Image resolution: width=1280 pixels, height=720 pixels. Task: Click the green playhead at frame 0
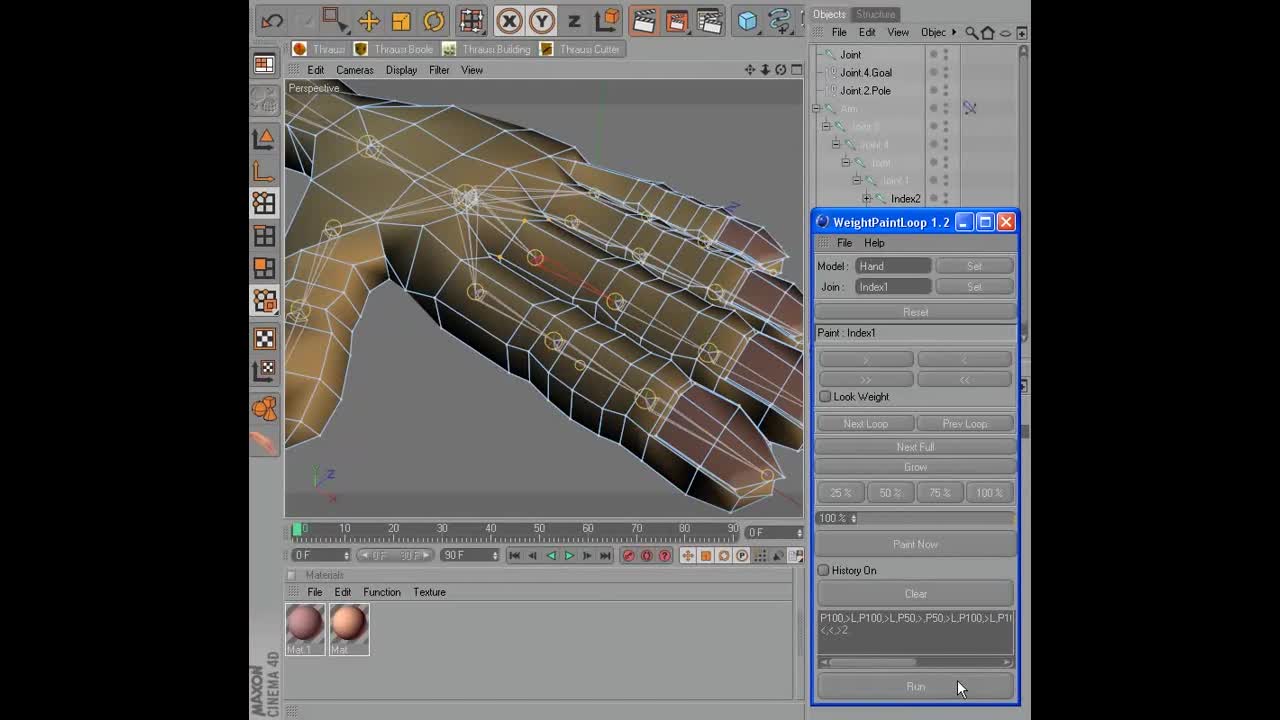(296, 529)
